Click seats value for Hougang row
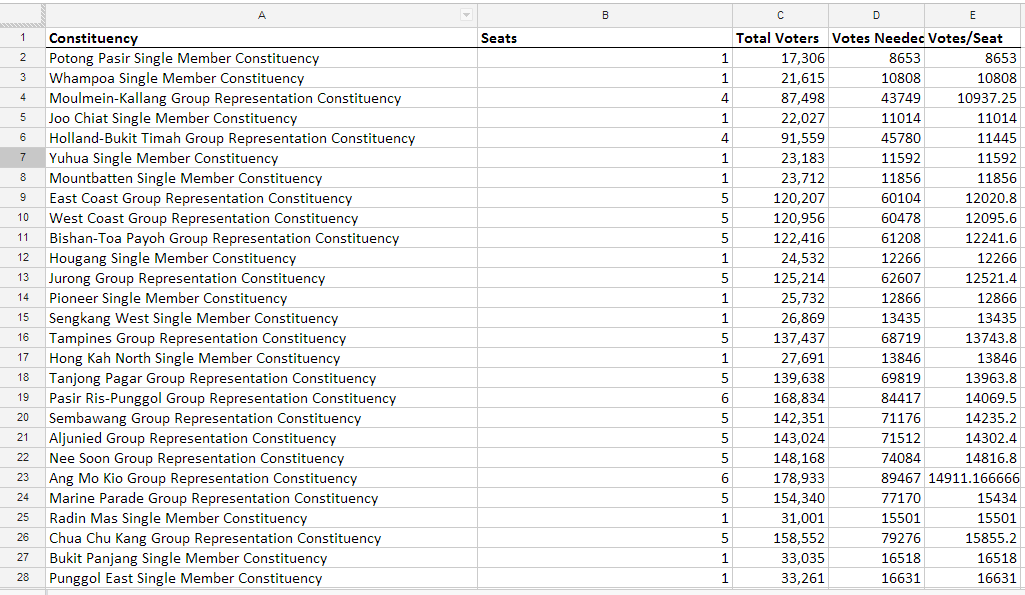This screenshot has height=595, width=1025. (605, 258)
